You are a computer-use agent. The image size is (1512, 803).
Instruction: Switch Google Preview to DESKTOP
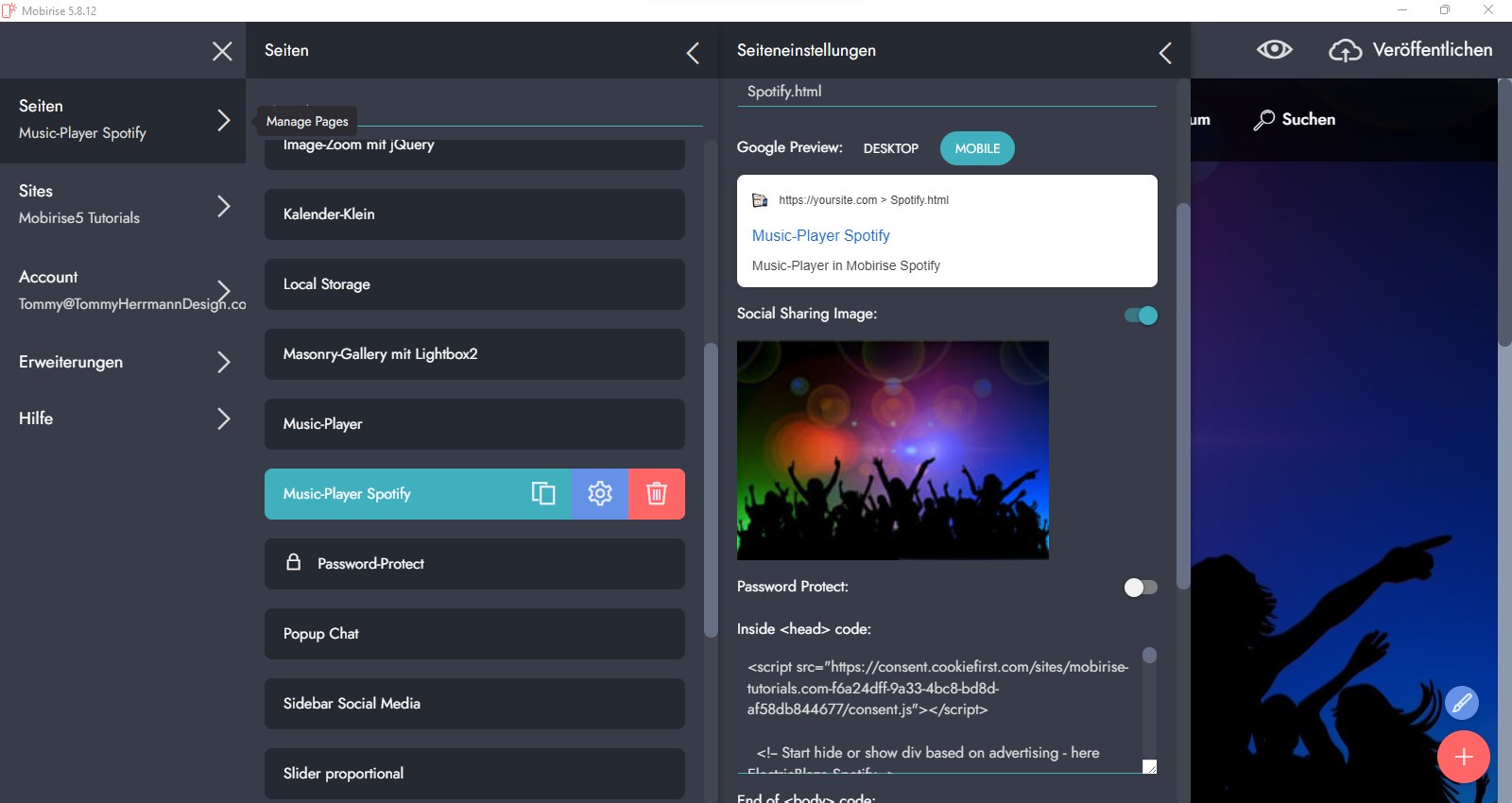891,148
